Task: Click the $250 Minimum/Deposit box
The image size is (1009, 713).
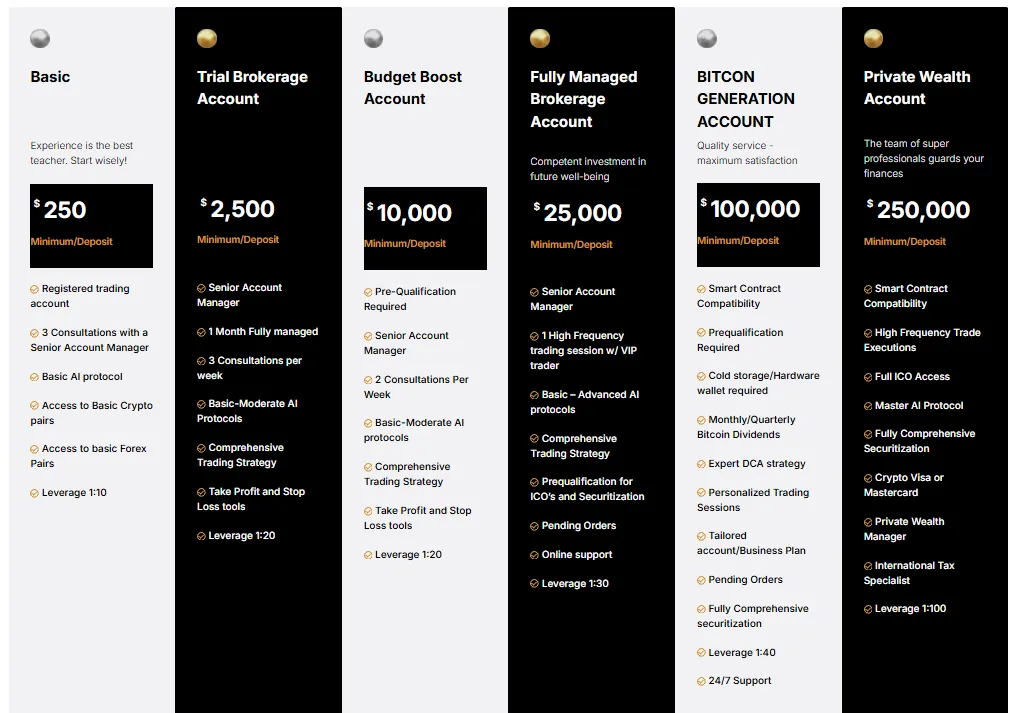Action: click(x=91, y=225)
